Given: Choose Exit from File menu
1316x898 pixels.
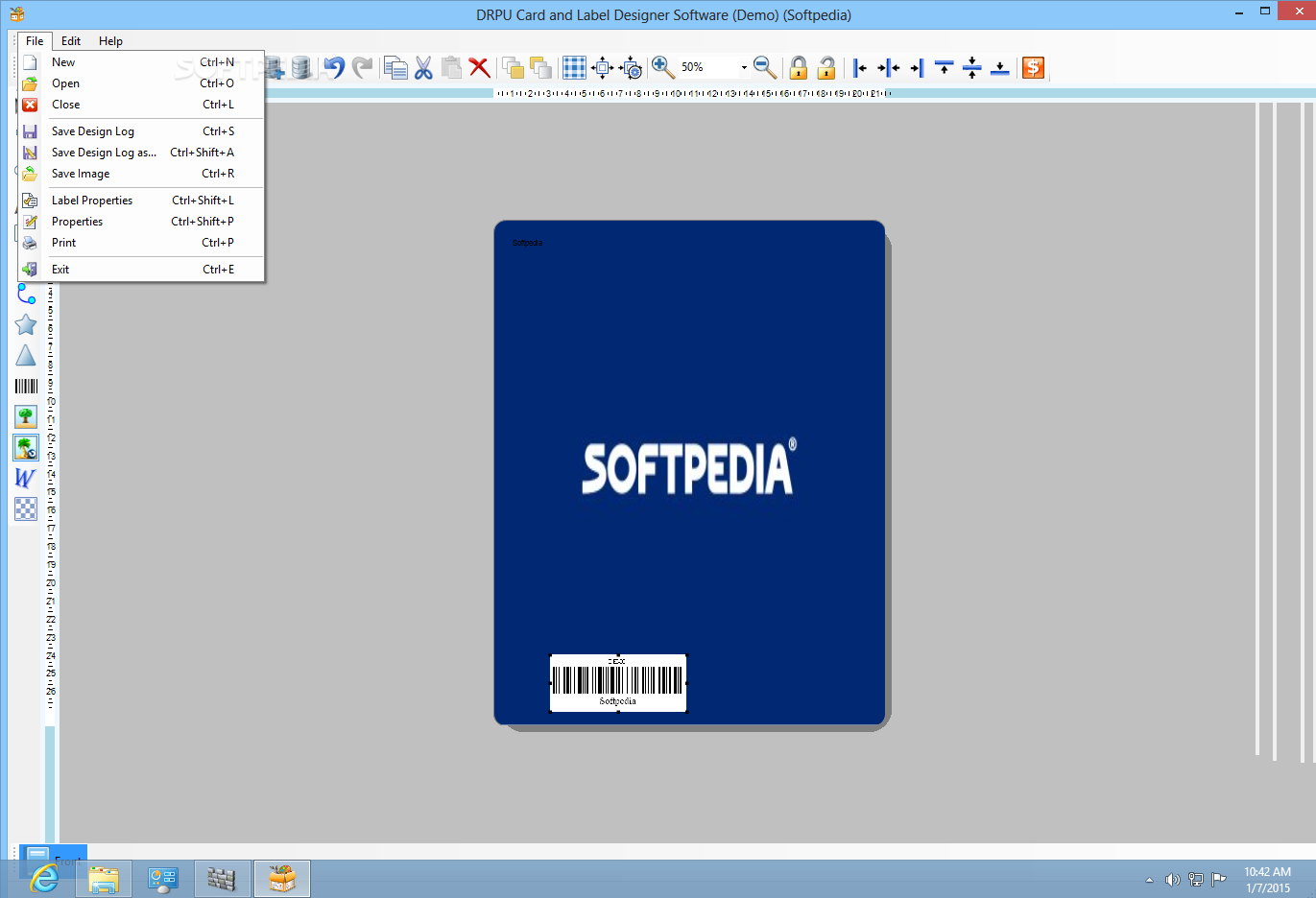Looking at the screenshot, I should [x=141, y=270].
